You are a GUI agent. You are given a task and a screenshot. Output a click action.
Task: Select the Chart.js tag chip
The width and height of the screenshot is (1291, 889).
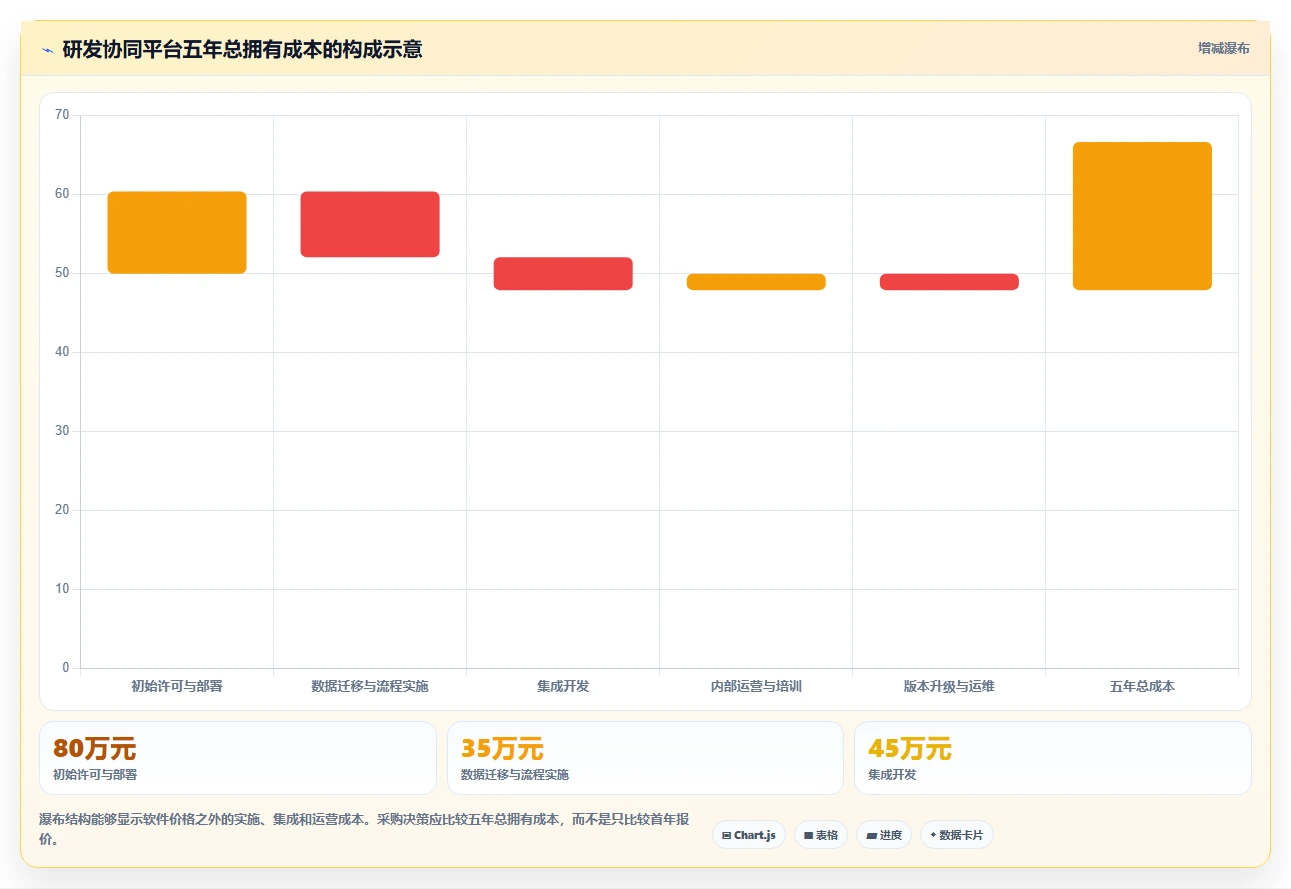click(x=749, y=835)
